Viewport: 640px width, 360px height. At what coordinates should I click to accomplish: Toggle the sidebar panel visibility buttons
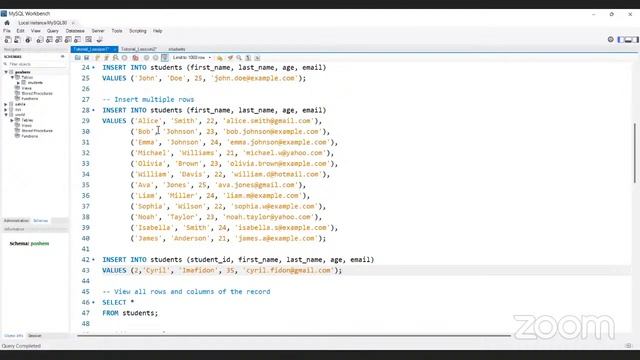point(628,40)
